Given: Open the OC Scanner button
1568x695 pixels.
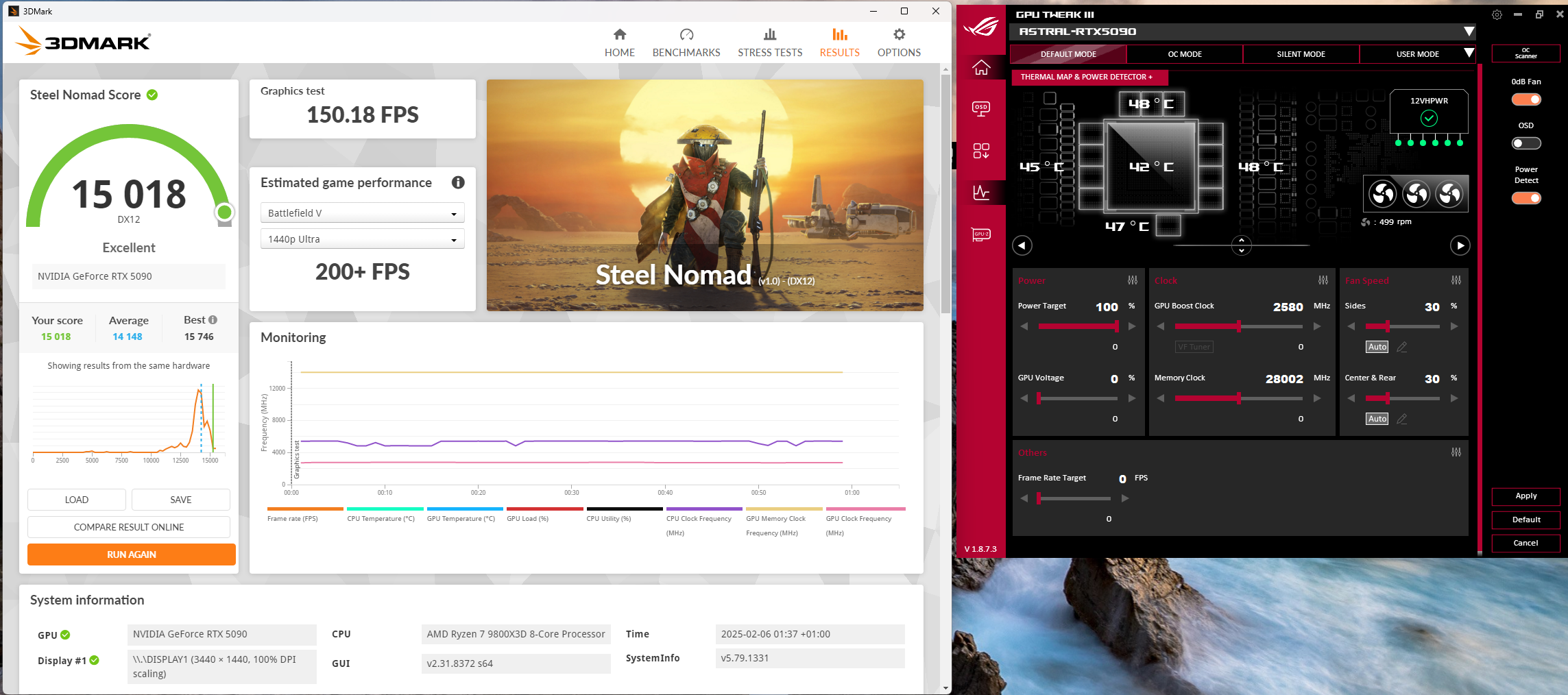Looking at the screenshot, I should click(1526, 53).
